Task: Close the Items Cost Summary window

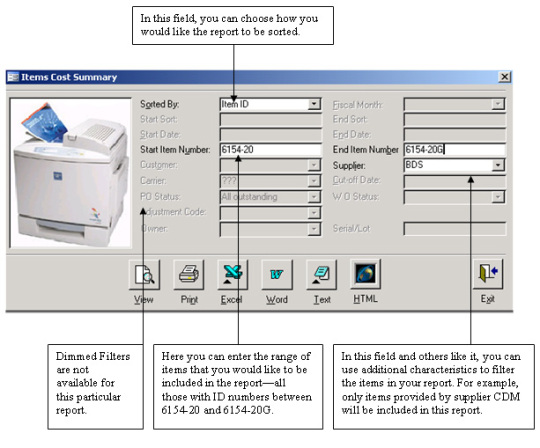Action: point(505,76)
